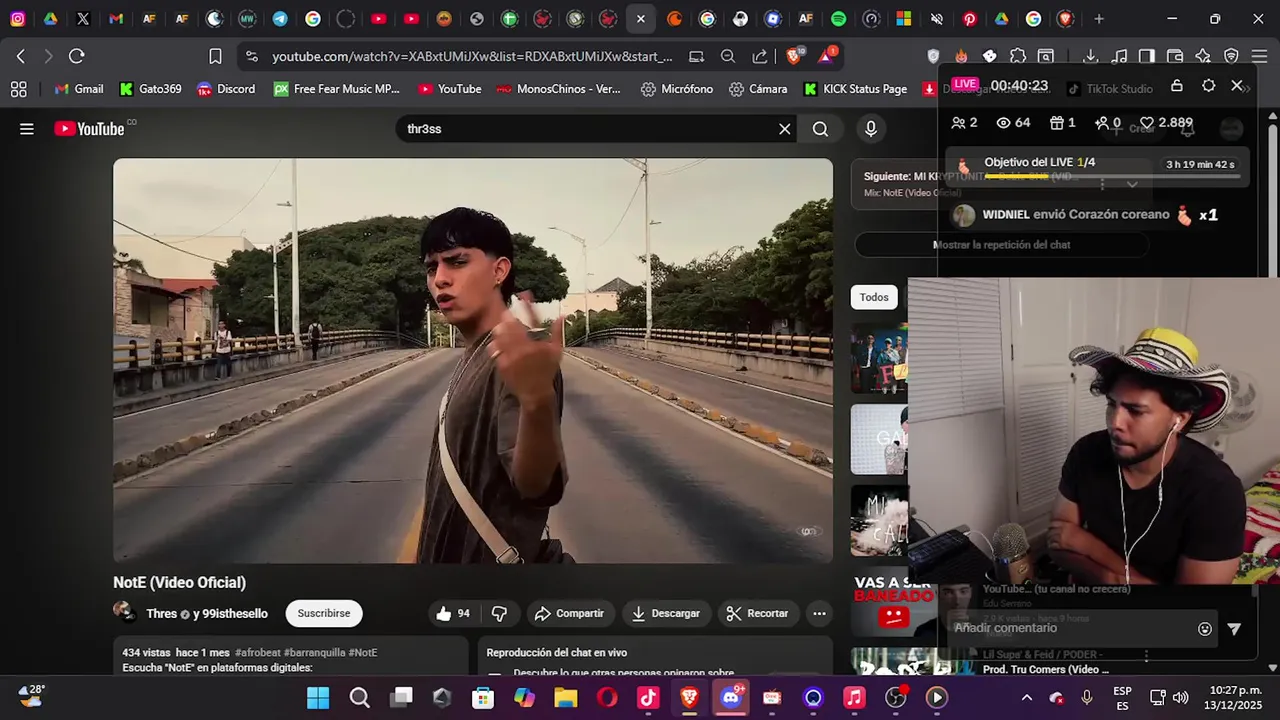1280x720 pixels.
Task: Close the TikTok LIVE overlay
Action: click(x=1237, y=86)
